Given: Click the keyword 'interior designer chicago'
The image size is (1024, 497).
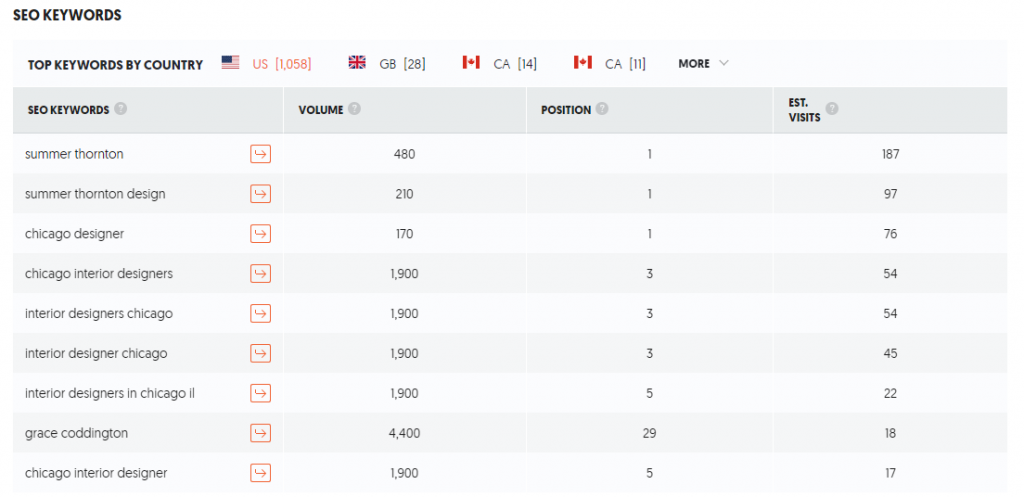Looking at the screenshot, I should coord(96,354).
